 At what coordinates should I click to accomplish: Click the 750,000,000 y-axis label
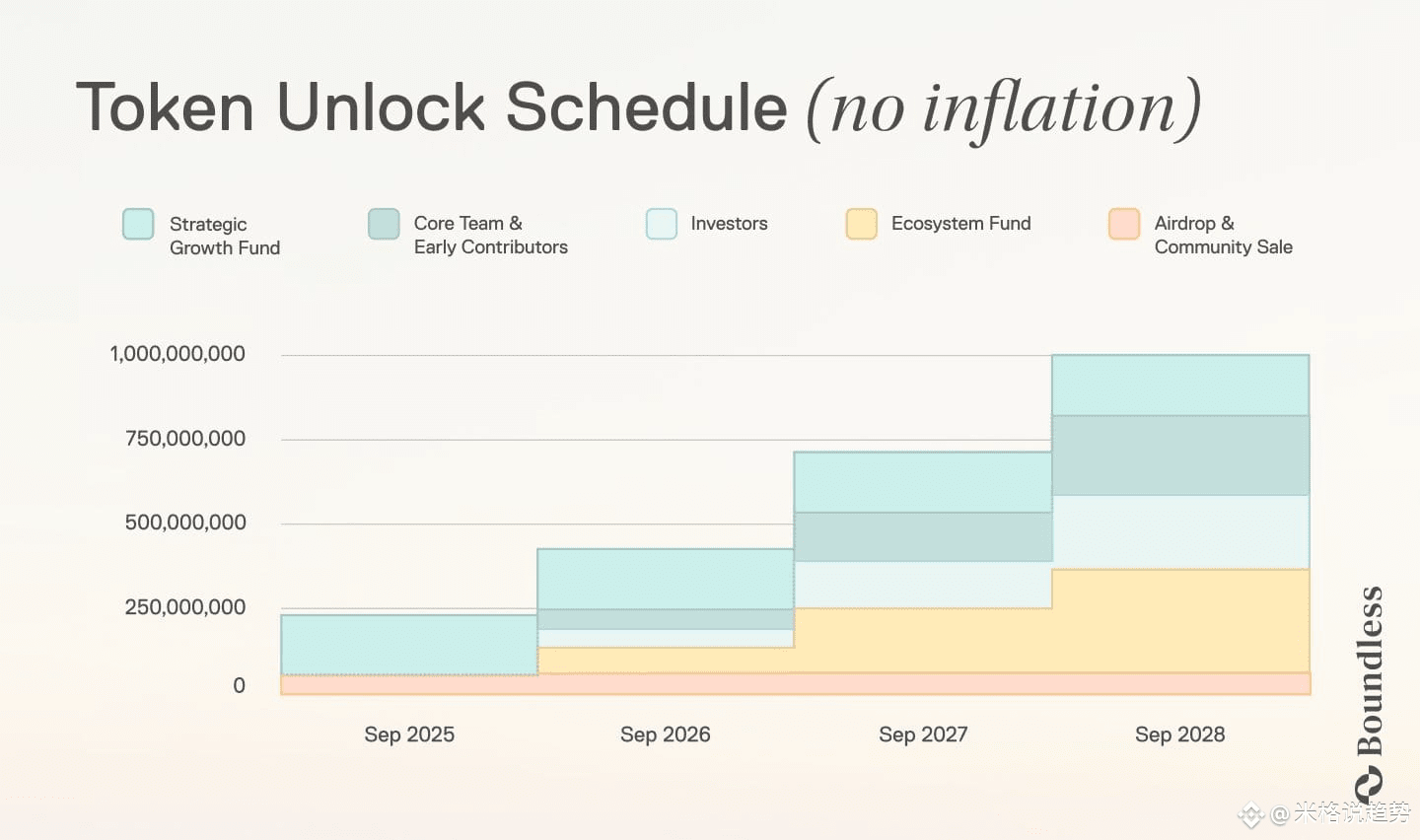click(x=185, y=439)
